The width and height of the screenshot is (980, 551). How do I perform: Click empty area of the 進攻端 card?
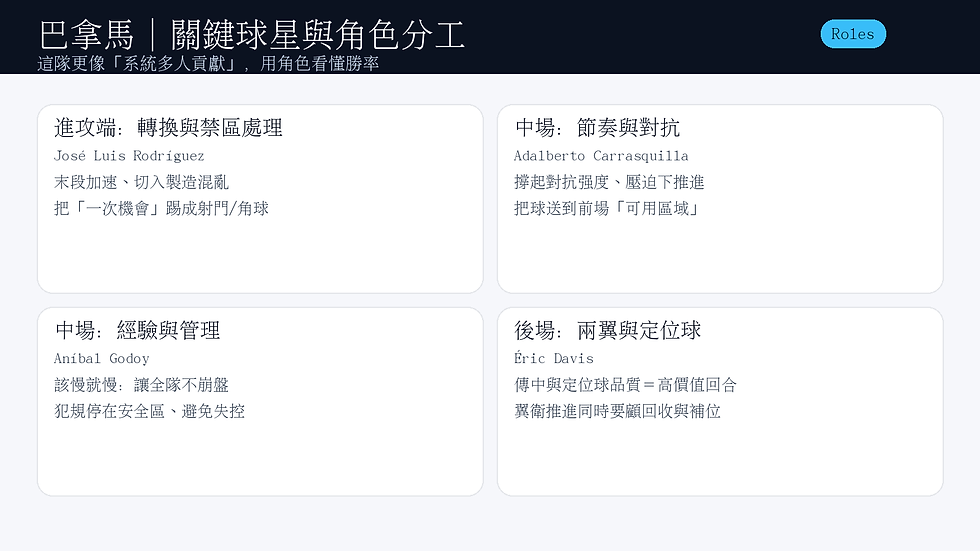260,256
